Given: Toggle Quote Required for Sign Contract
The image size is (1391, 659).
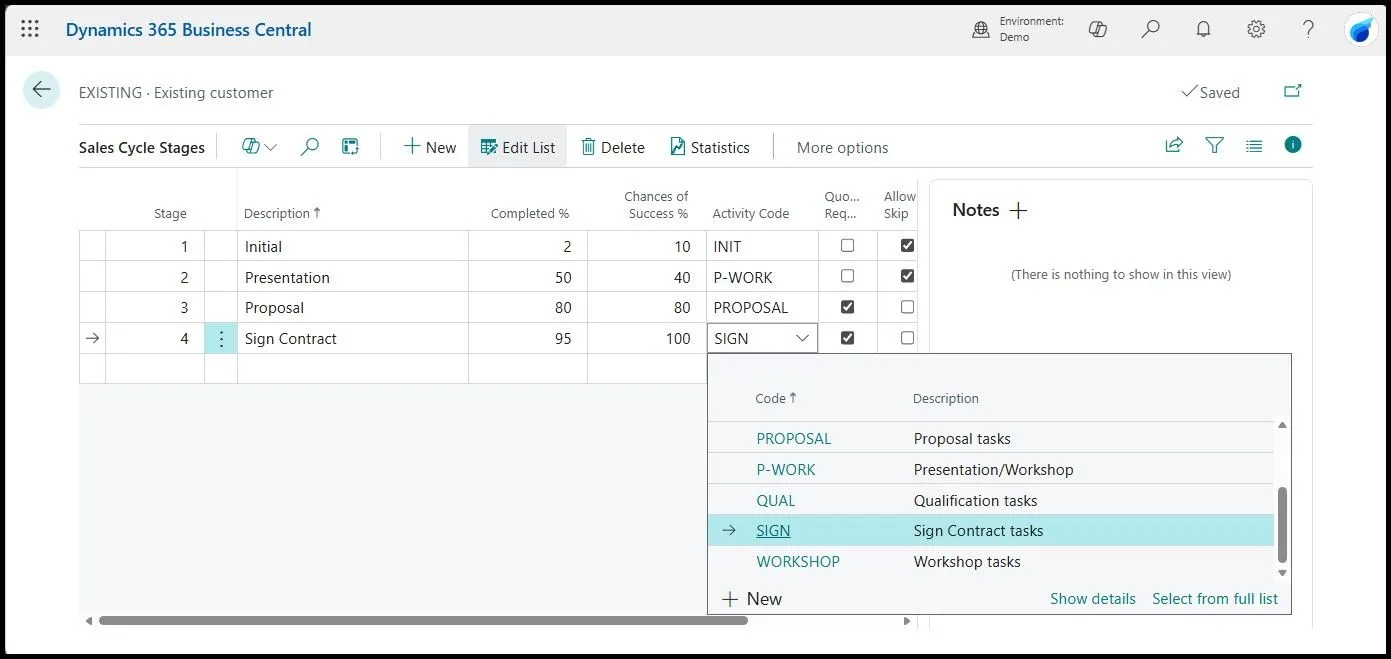Looking at the screenshot, I should [x=848, y=338].
